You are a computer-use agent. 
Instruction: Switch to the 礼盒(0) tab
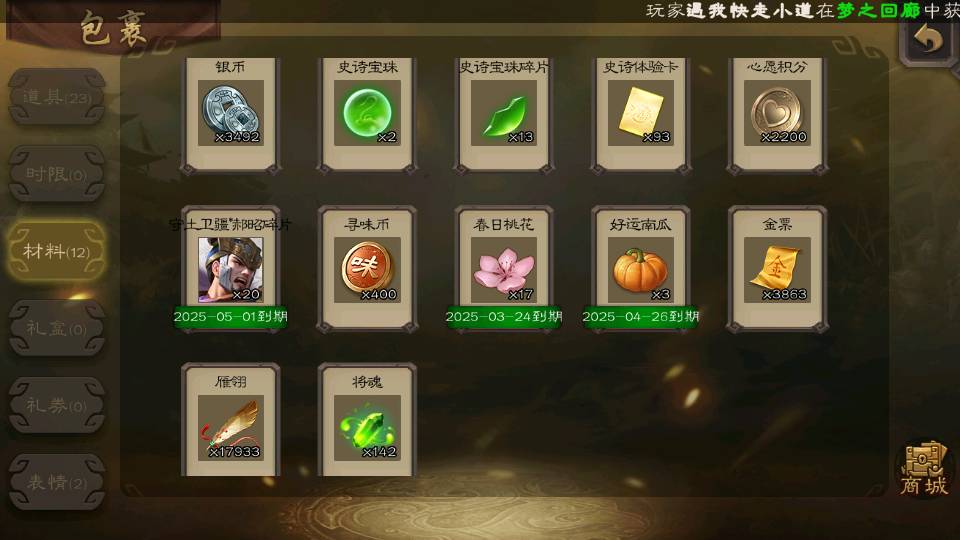pyautogui.click(x=56, y=329)
